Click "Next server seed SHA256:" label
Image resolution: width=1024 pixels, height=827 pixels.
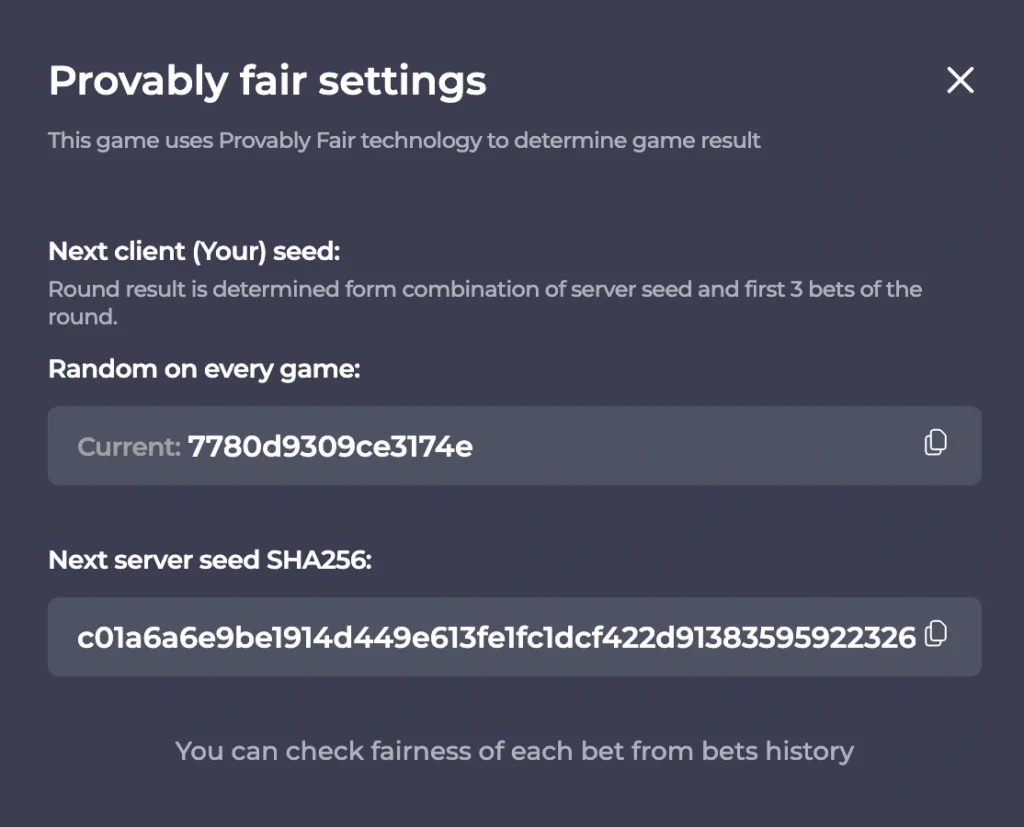(x=209, y=561)
